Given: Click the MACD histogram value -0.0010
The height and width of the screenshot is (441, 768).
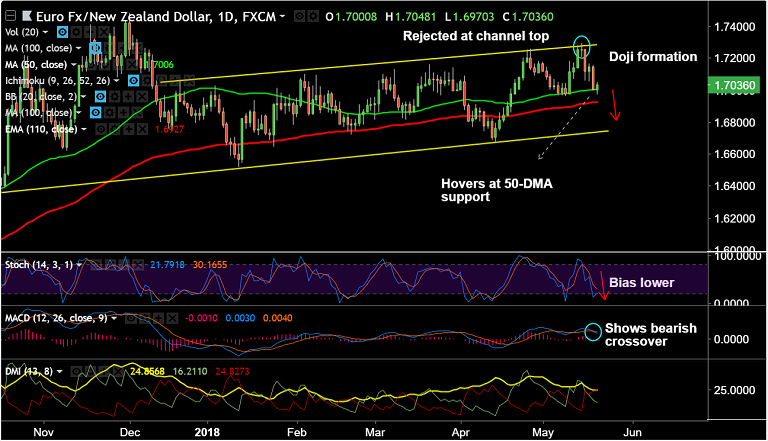Looking at the screenshot, I should tap(201, 318).
